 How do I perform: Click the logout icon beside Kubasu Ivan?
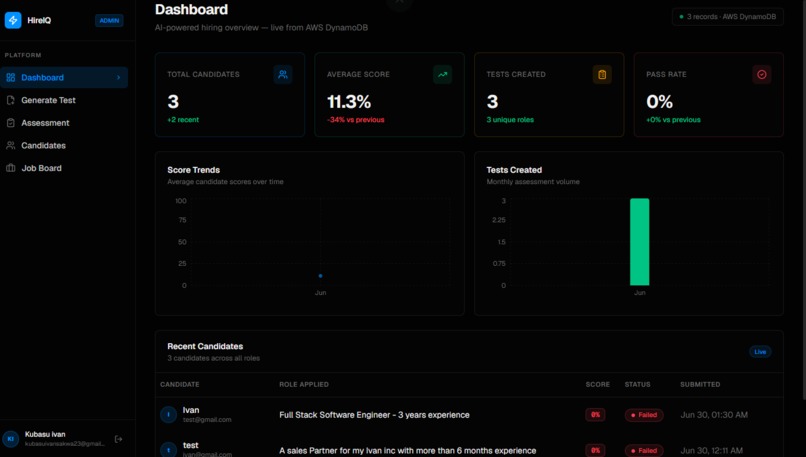119,439
